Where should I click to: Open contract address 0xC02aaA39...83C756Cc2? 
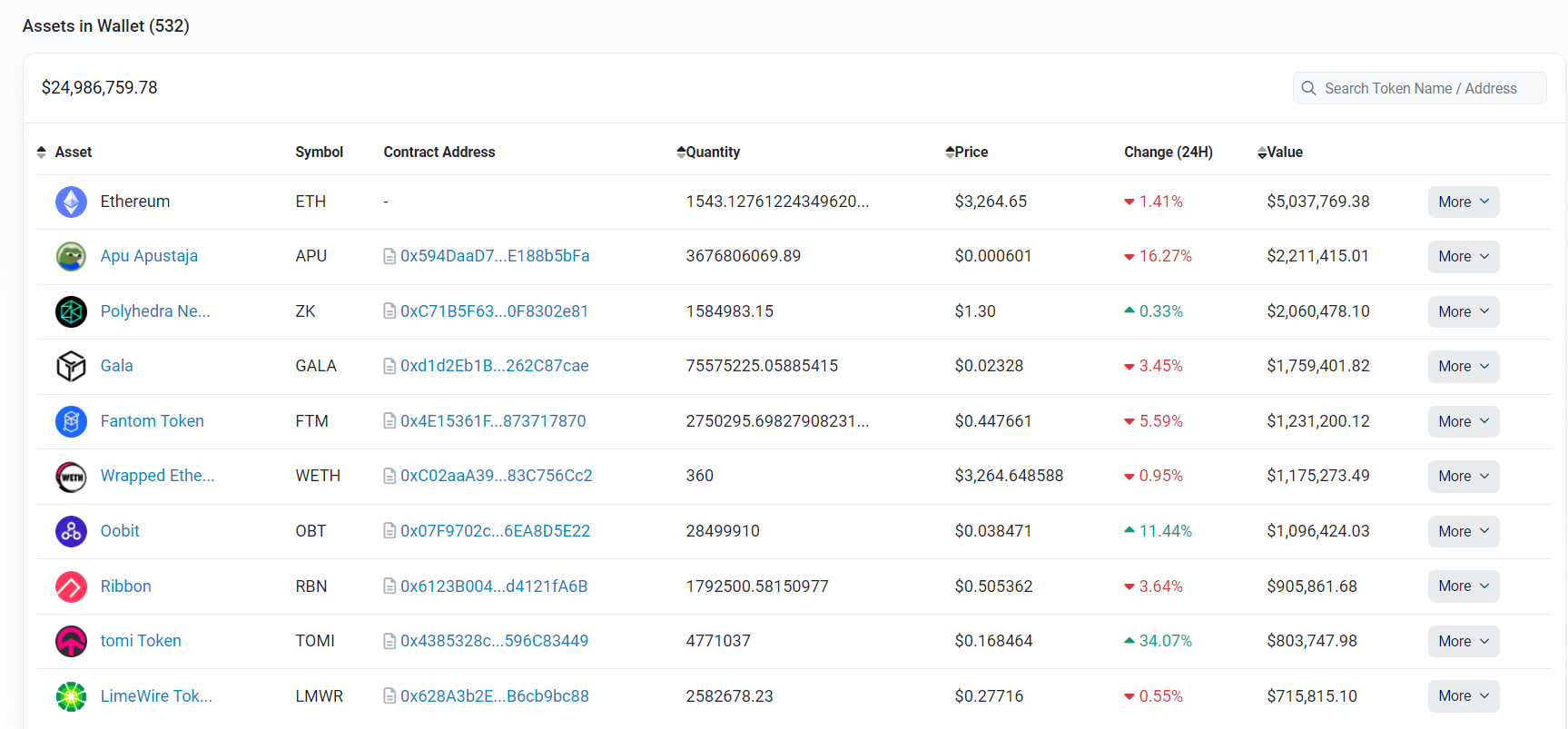pyautogui.click(x=497, y=476)
